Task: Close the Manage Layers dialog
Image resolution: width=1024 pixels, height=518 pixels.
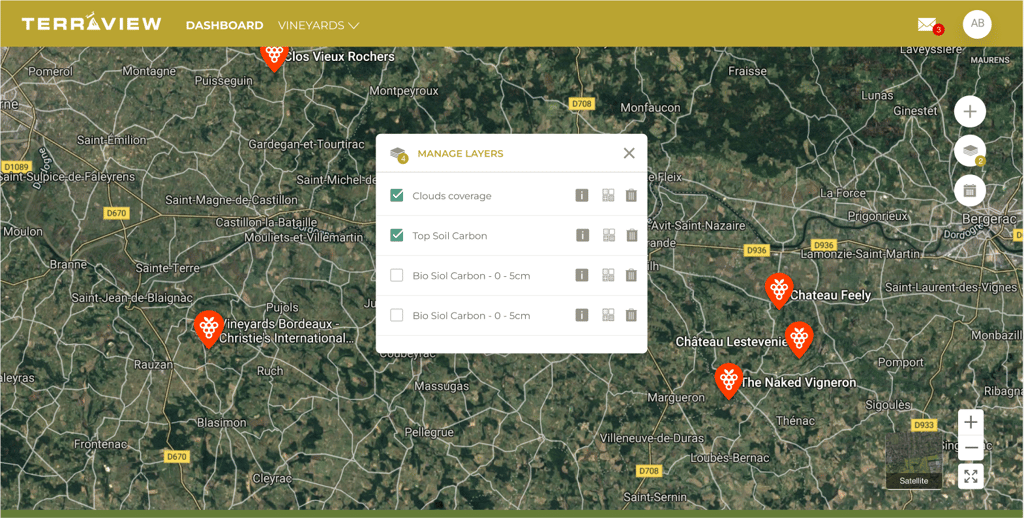Action: tap(629, 153)
